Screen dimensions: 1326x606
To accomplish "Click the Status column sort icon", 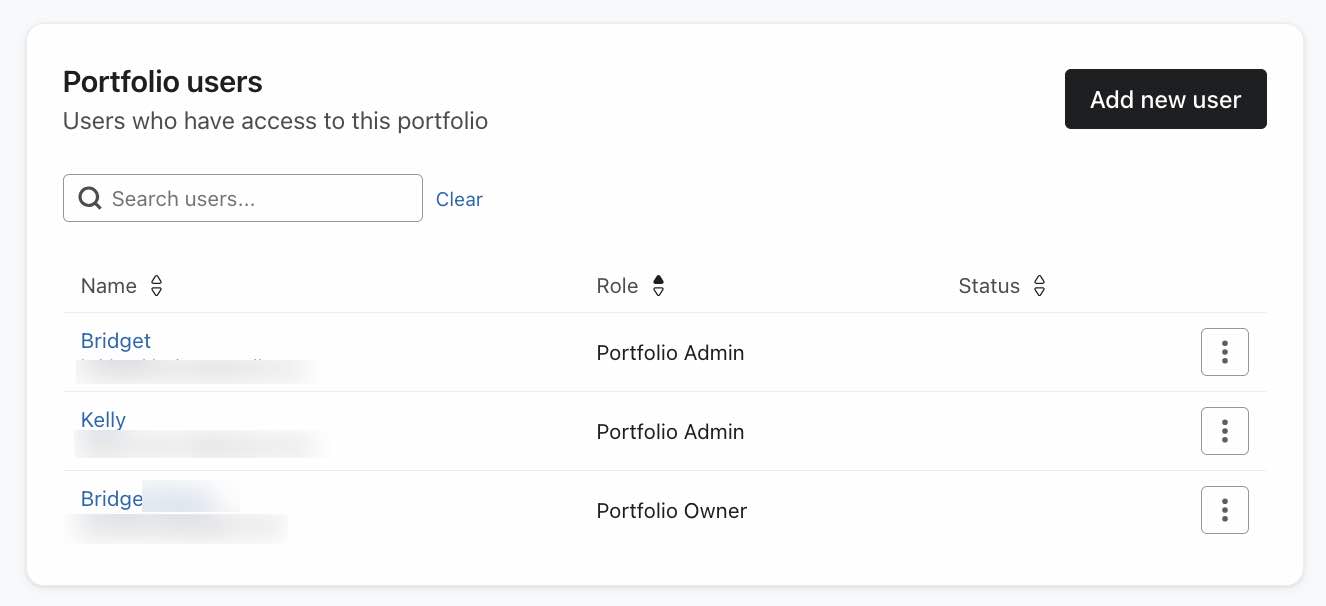I will tap(1040, 286).
